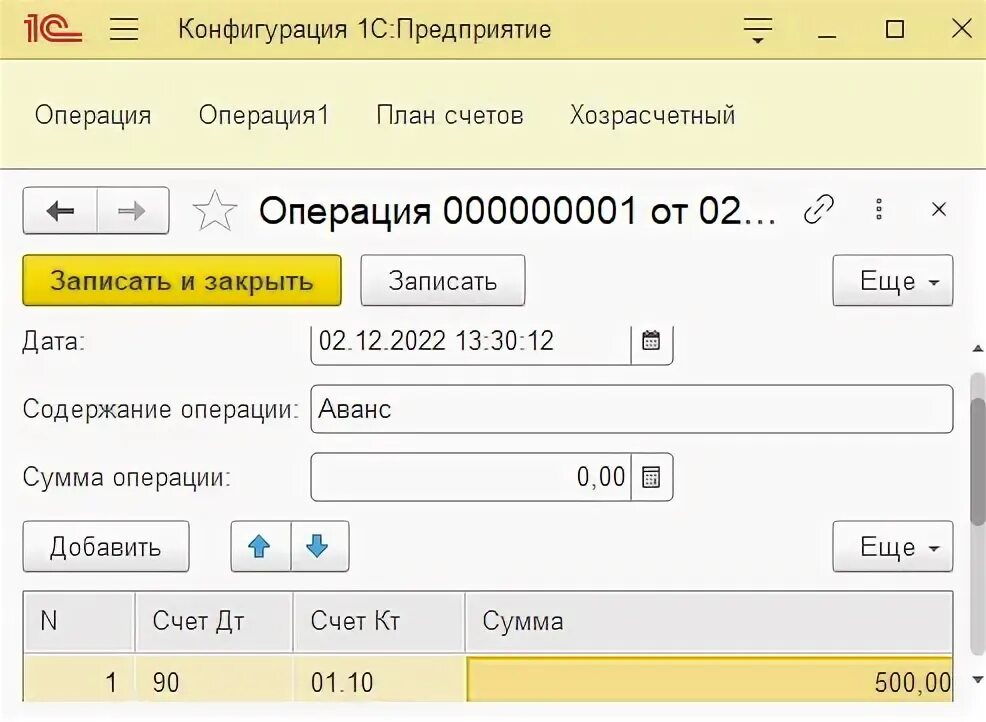This screenshot has width=986, height=722.
Task: Sort by the N column header
Action: point(79,621)
